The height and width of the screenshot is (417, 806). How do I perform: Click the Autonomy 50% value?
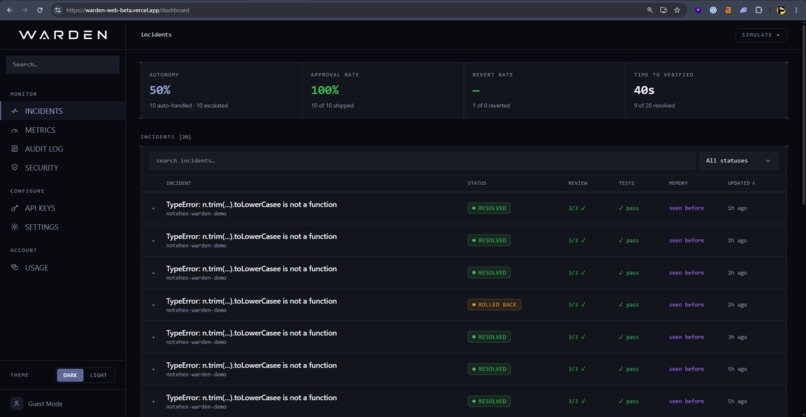[160, 90]
